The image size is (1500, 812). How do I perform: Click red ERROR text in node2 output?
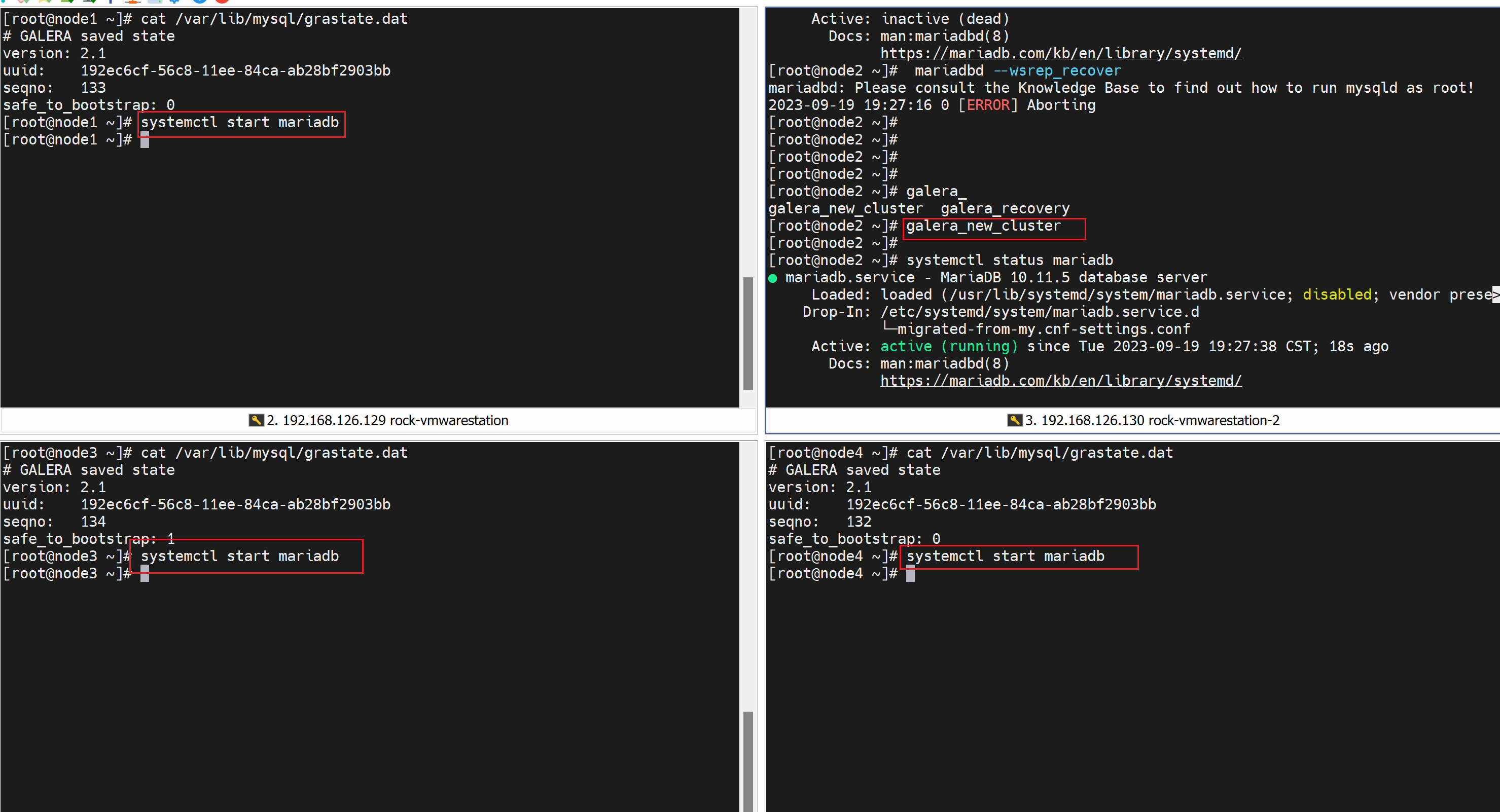click(x=988, y=105)
